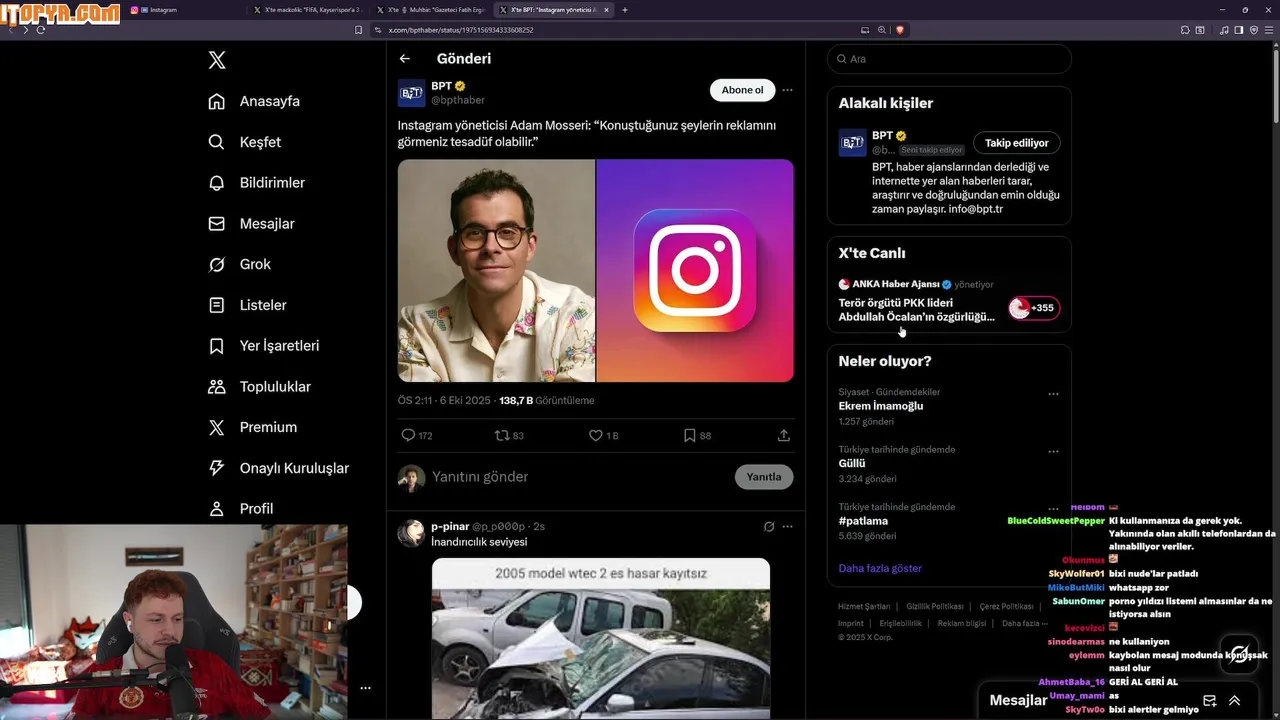The image size is (1280, 720).
Task: Open BPT avatar in Alakalı kişiler
Action: click(852, 143)
